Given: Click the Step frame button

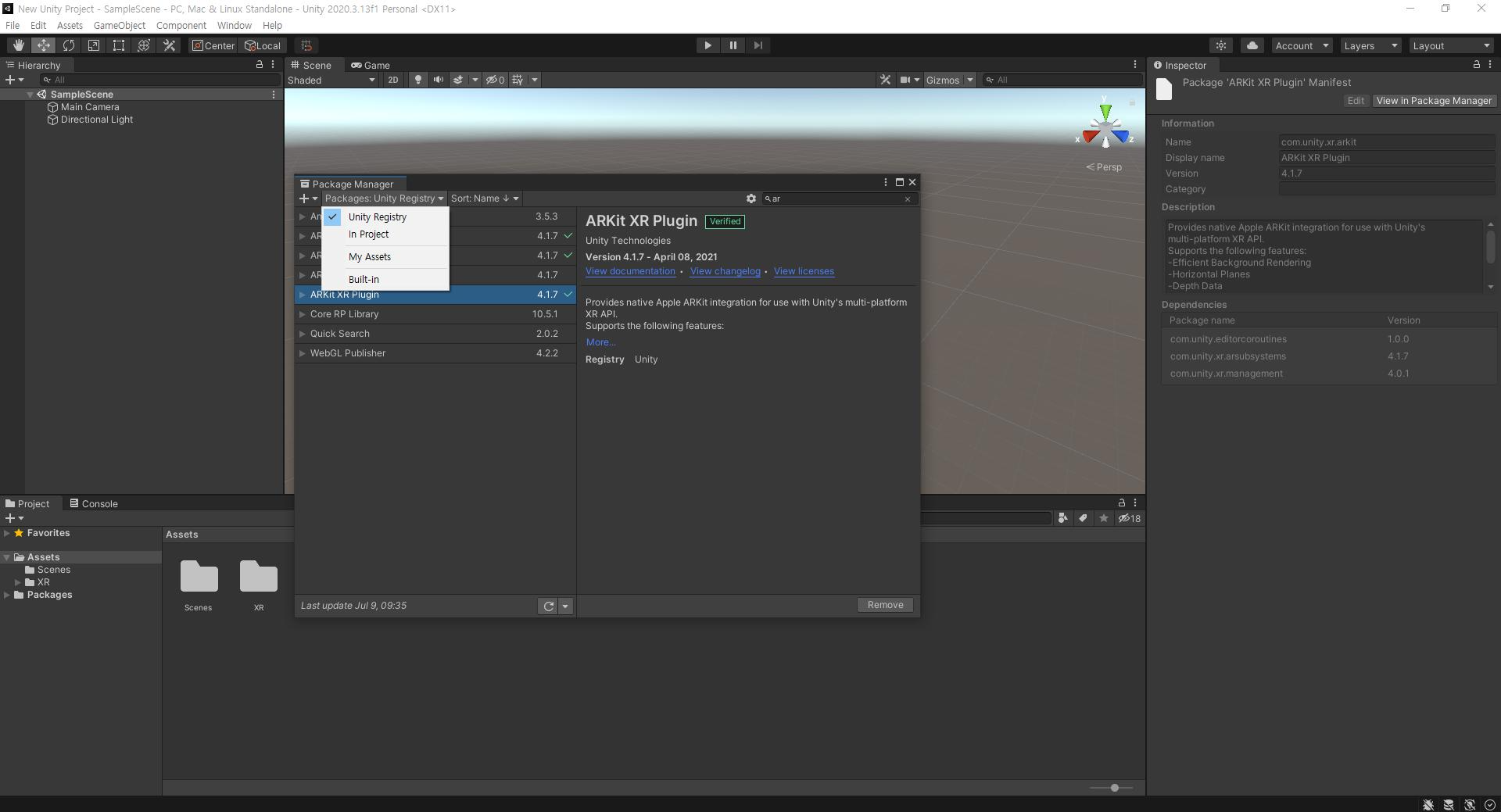Looking at the screenshot, I should [x=758, y=45].
